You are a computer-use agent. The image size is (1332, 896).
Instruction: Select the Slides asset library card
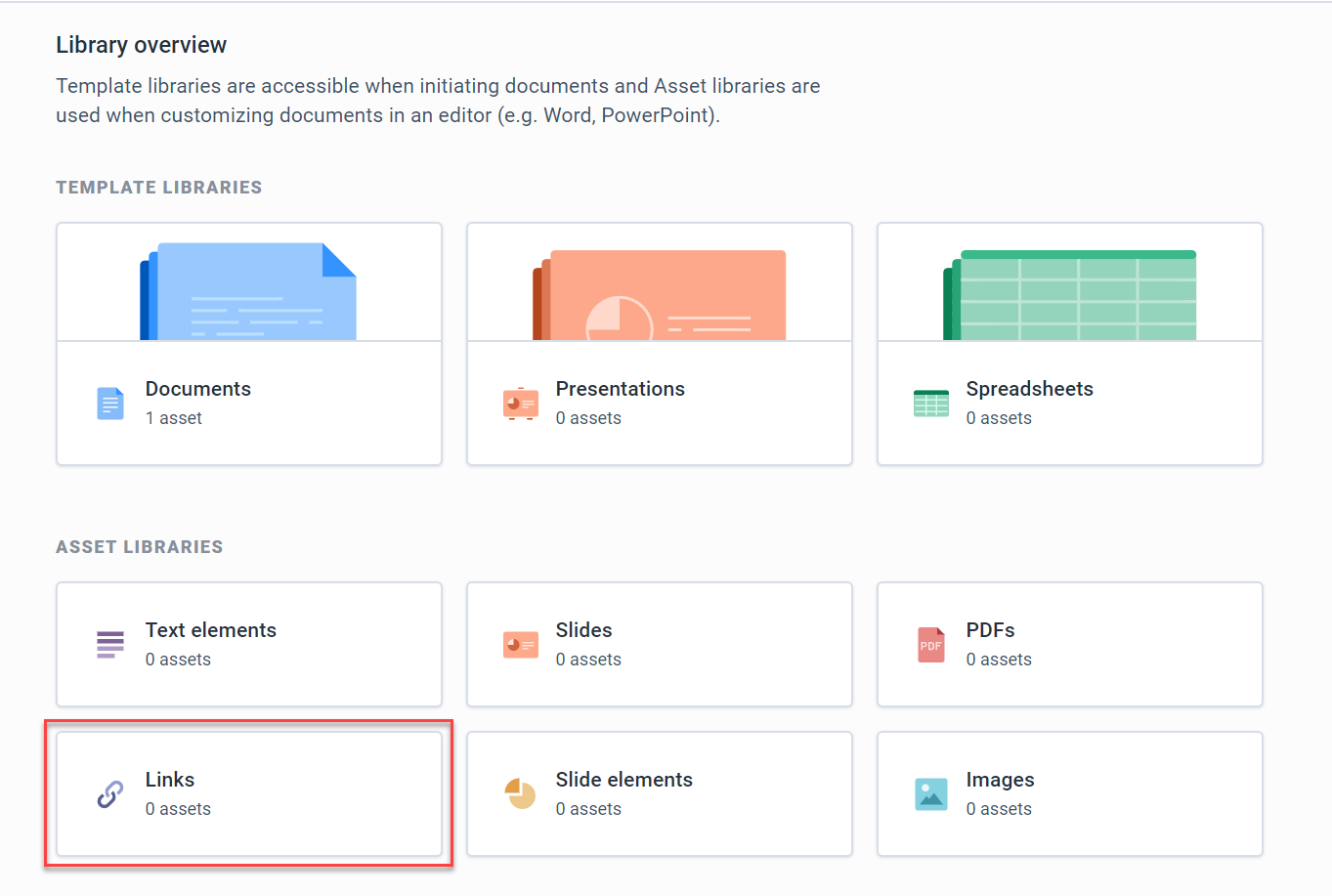point(659,645)
